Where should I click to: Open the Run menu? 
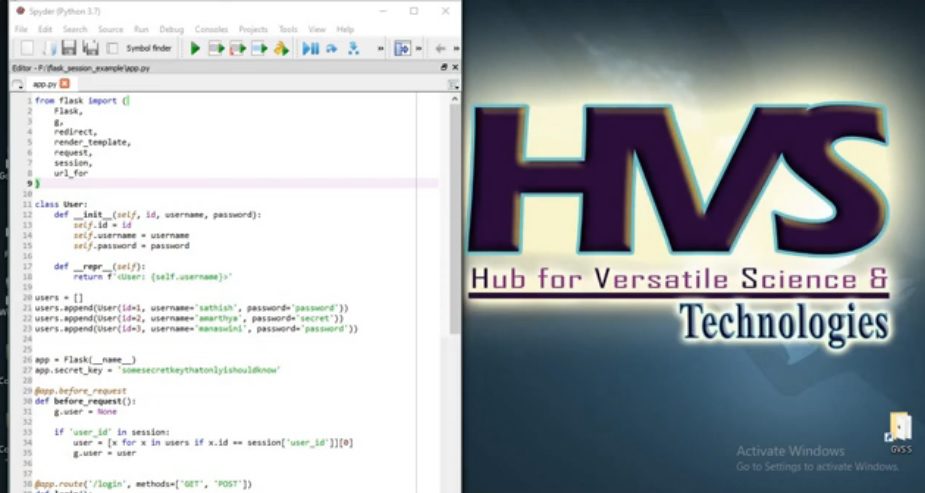tap(141, 29)
